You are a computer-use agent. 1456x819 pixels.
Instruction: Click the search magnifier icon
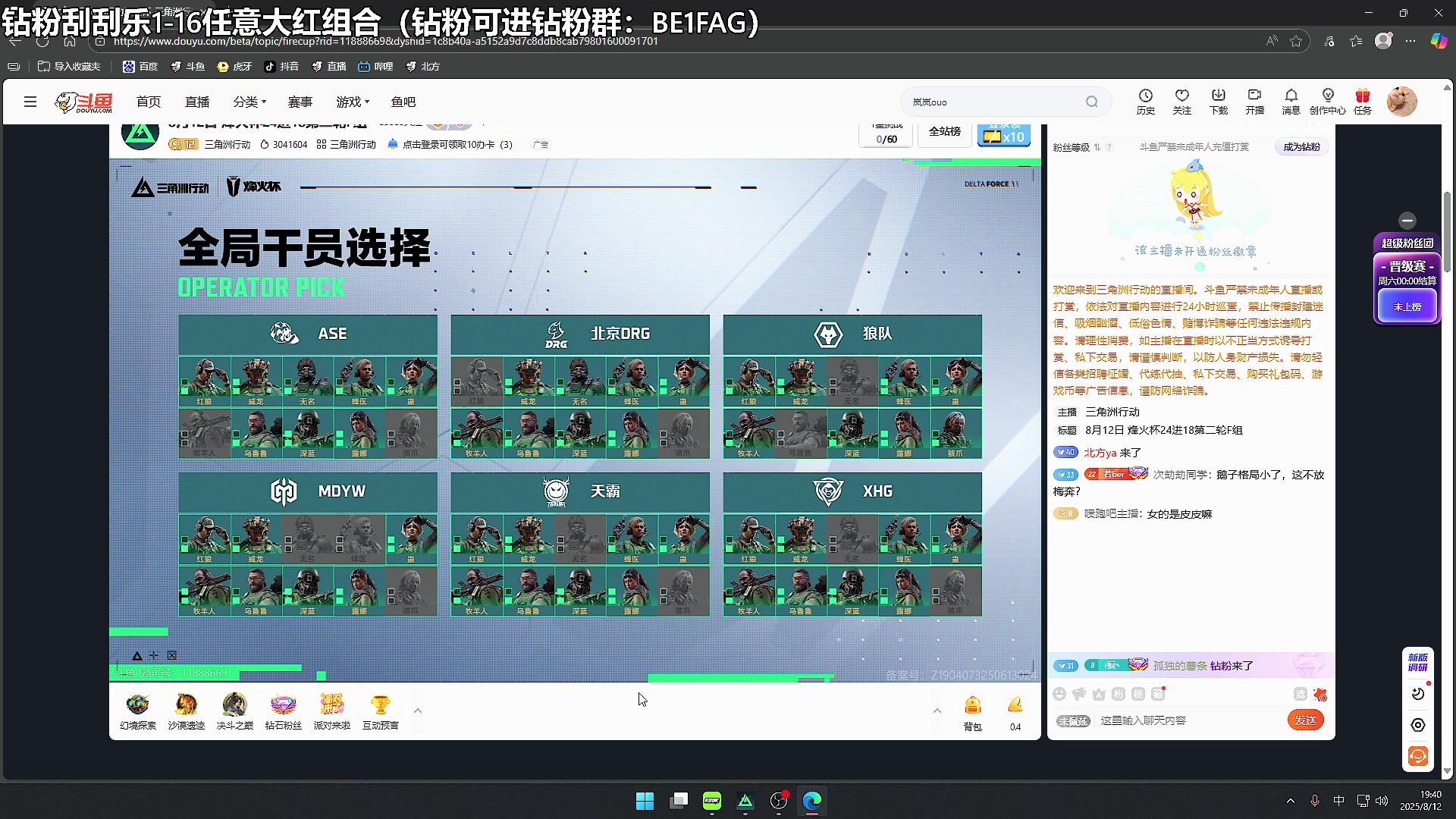click(1091, 102)
